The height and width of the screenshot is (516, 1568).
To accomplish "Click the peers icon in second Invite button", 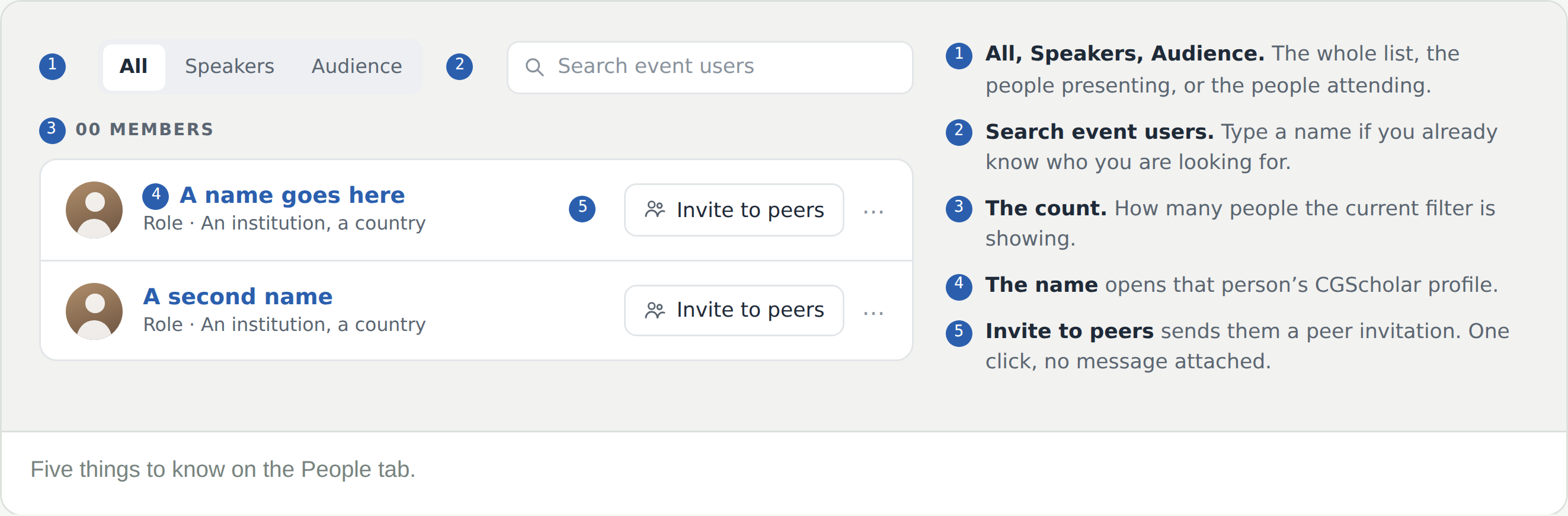I will click(655, 311).
